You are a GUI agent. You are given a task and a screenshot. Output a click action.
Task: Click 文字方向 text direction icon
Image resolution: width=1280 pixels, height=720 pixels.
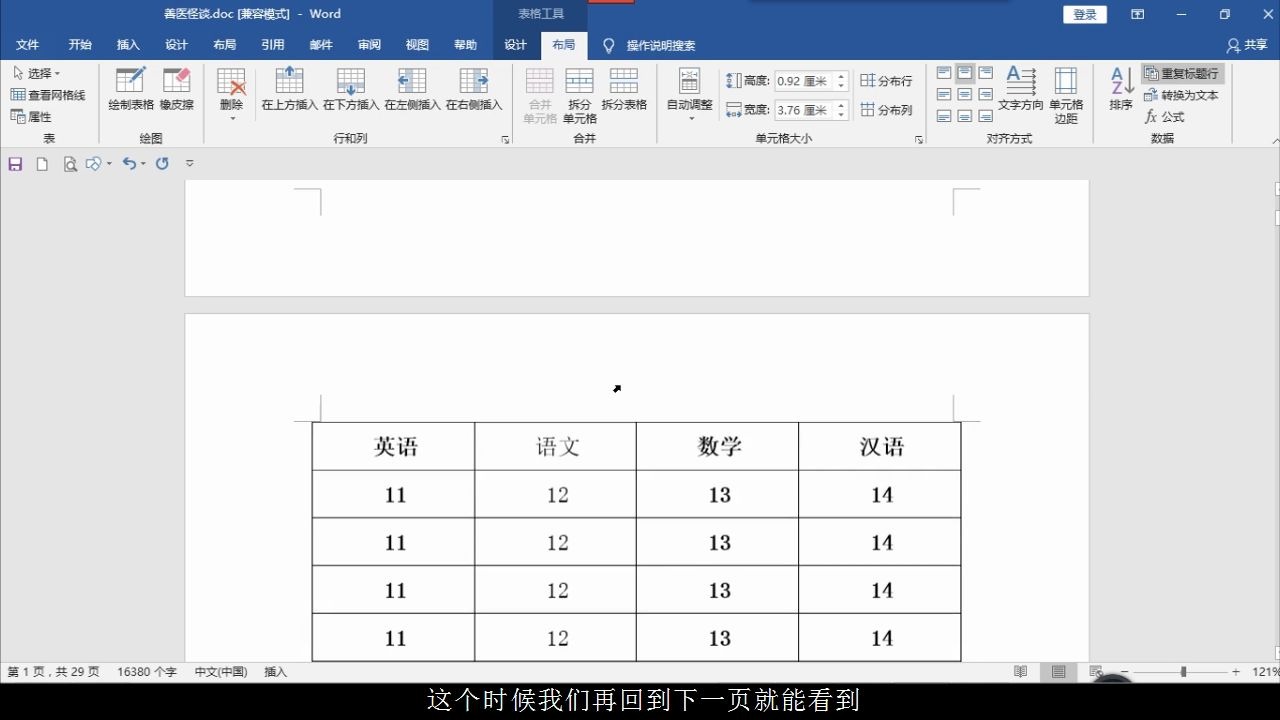[x=1021, y=89]
